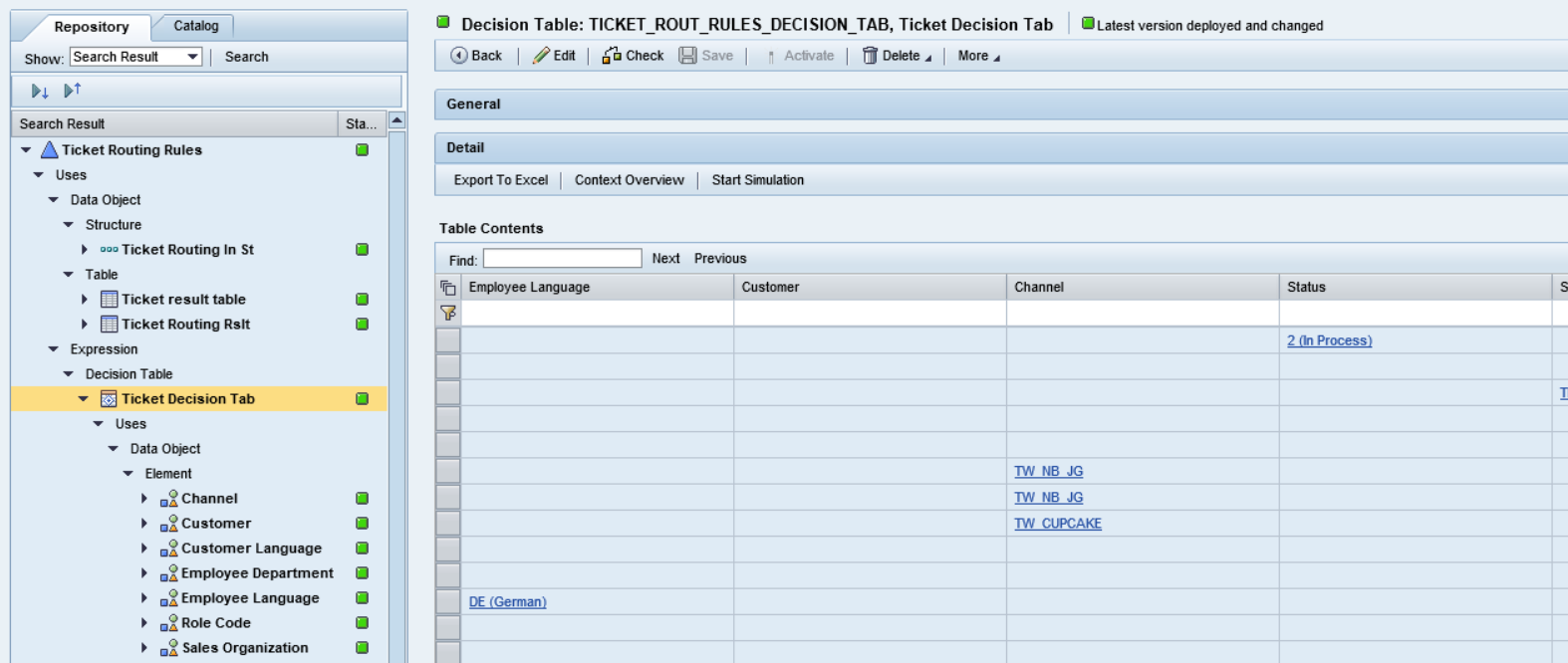Click the expand all nodes icon
Image resolution: width=1568 pixels, height=663 pixels.
(x=40, y=91)
